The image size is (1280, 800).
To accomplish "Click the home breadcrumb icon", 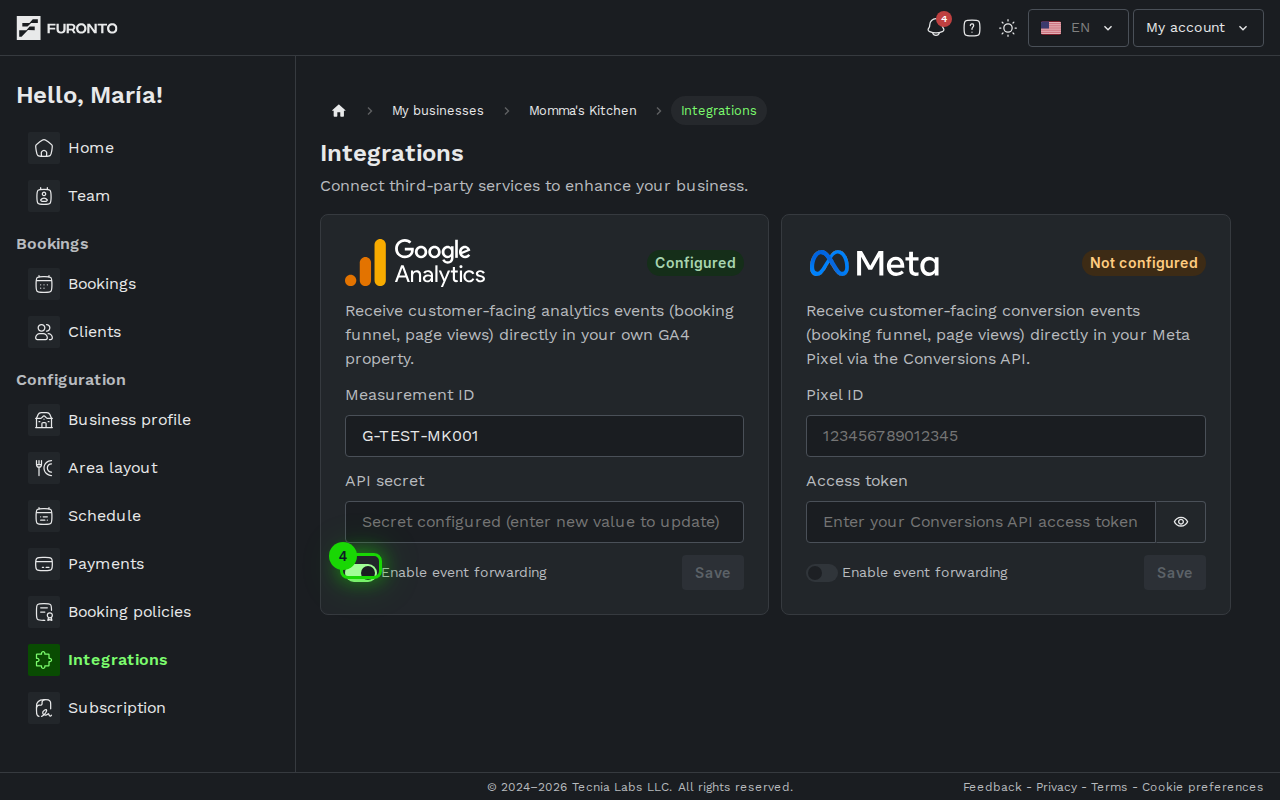I will tap(339, 111).
